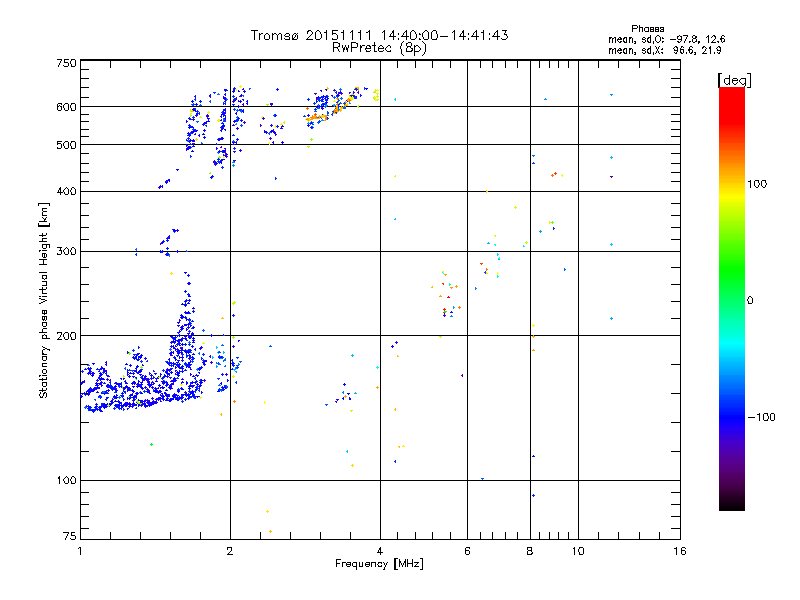This screenshot has height=600, width=800.
Task: Click y-axis tick label "300"
Action: [66, 252]
